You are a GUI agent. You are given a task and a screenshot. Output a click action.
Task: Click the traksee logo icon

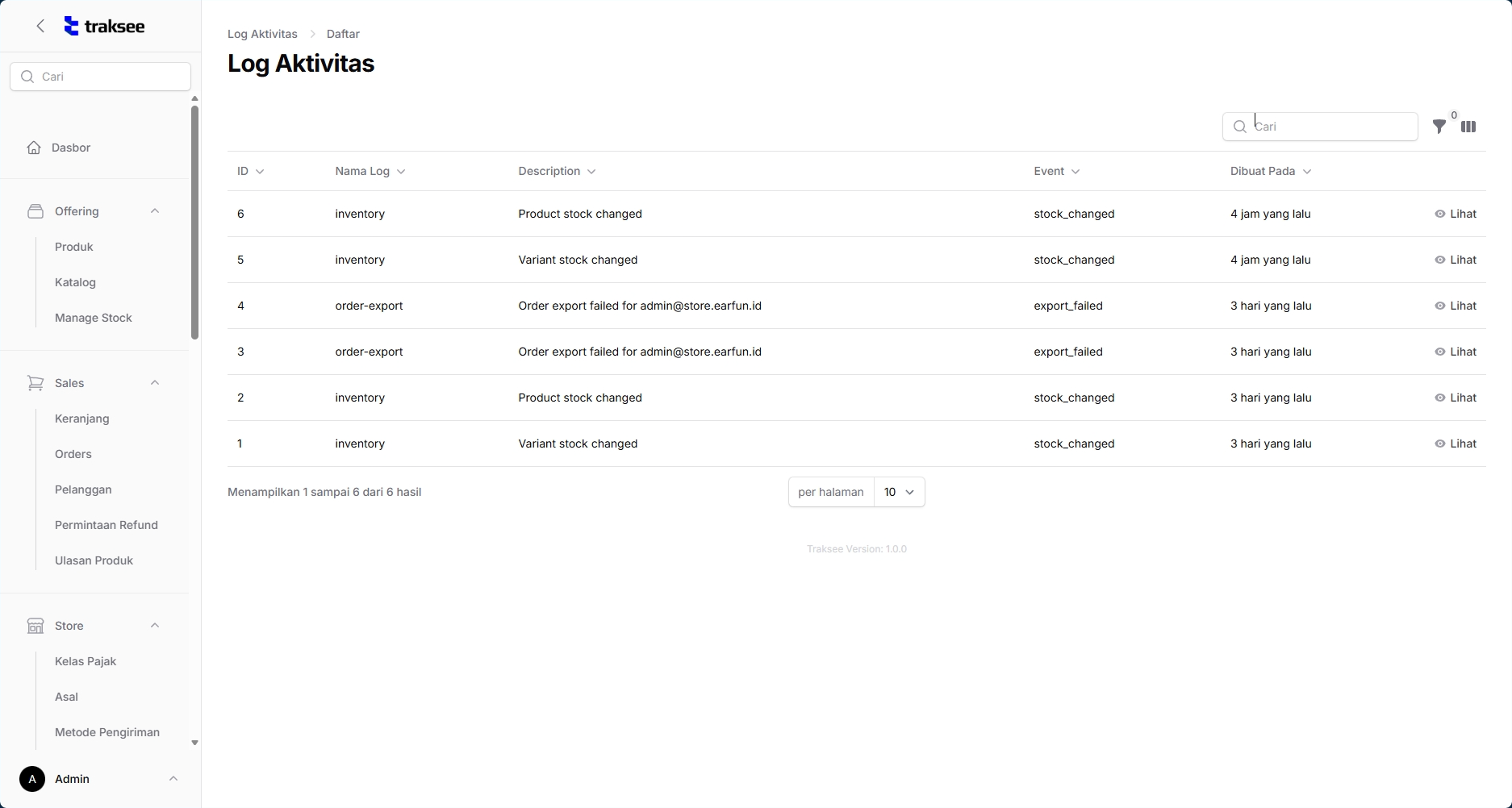coord(72,27)
